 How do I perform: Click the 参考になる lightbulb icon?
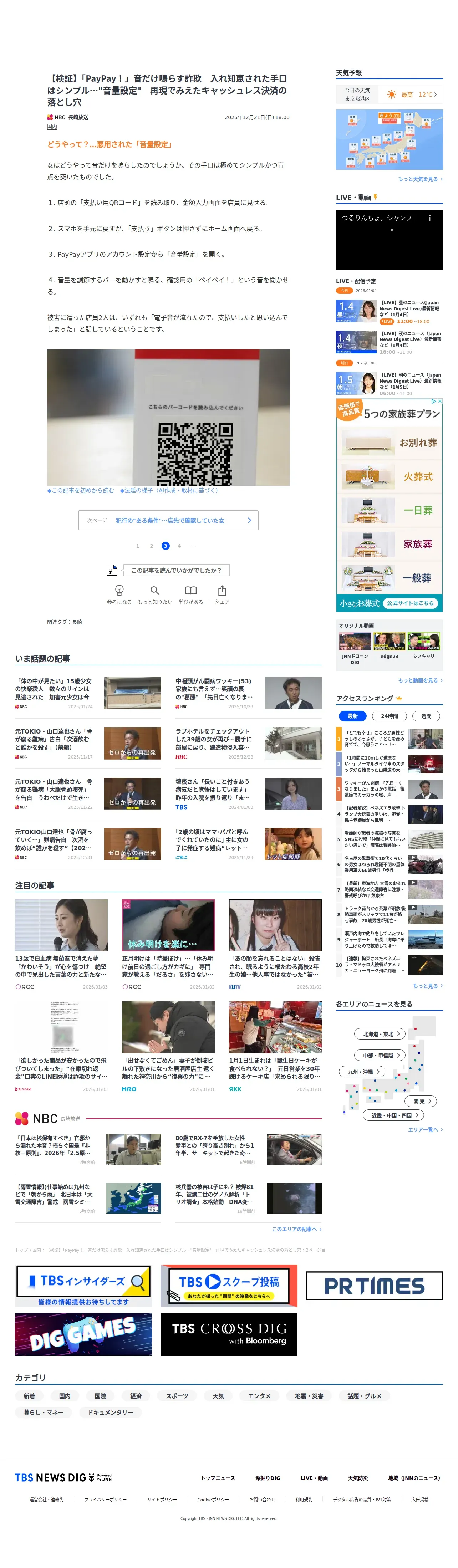click(x=119, y=590)
